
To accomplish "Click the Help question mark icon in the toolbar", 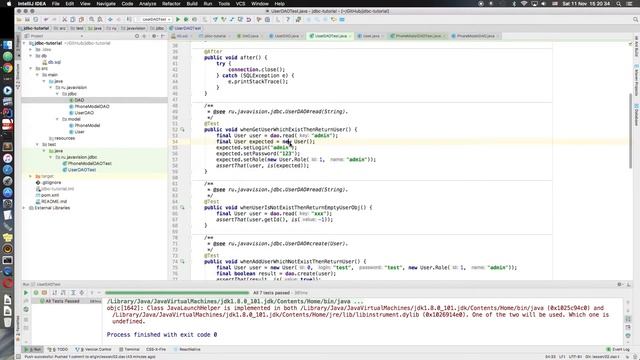I will pos(288,20).
